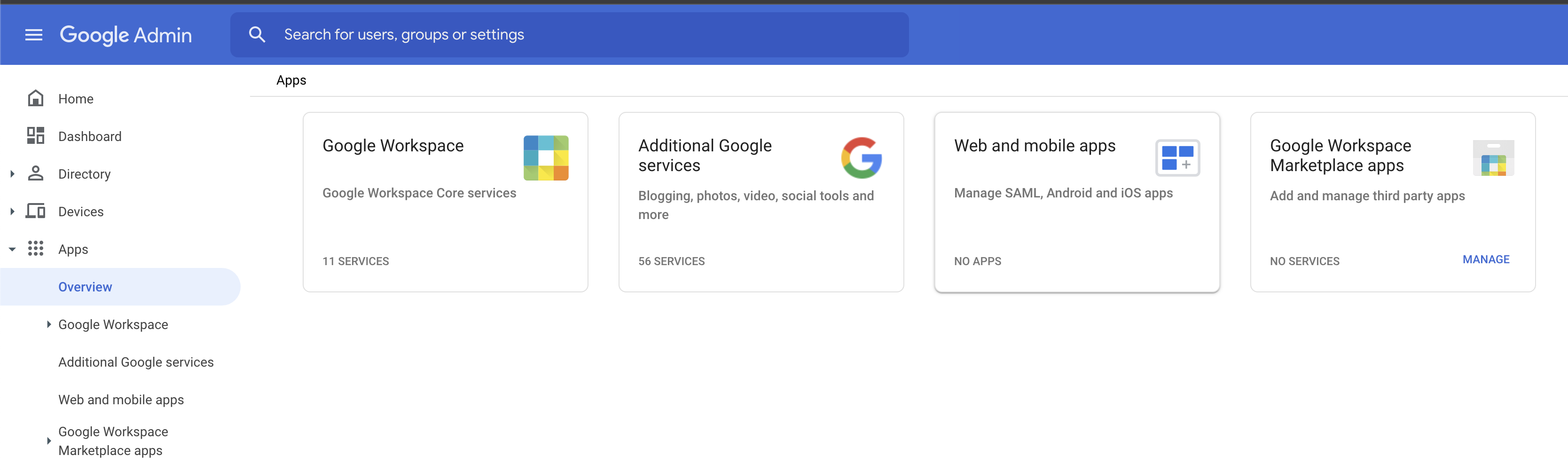The width and height of the screenshot is (1568, 471).
Task: Click the Devices icon in sidebar
Action: pyautogui.click(x=35, y=211)
